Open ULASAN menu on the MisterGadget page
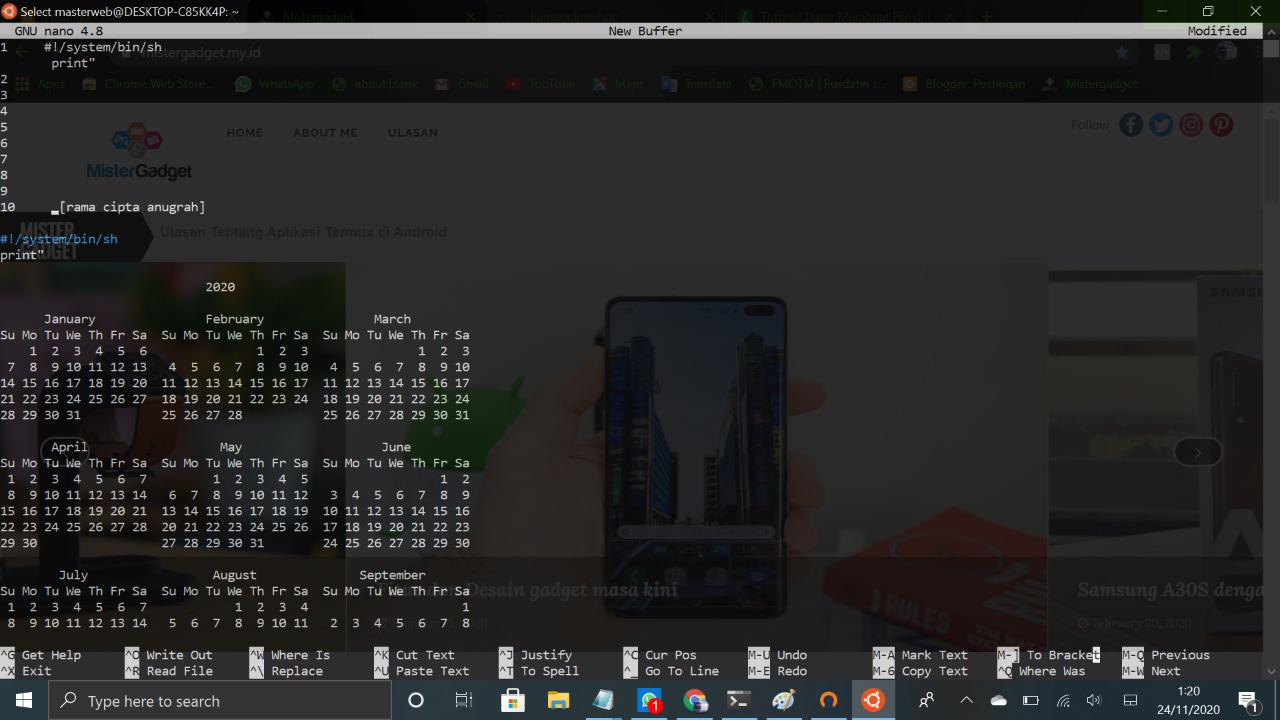 (x=413, y=132)
